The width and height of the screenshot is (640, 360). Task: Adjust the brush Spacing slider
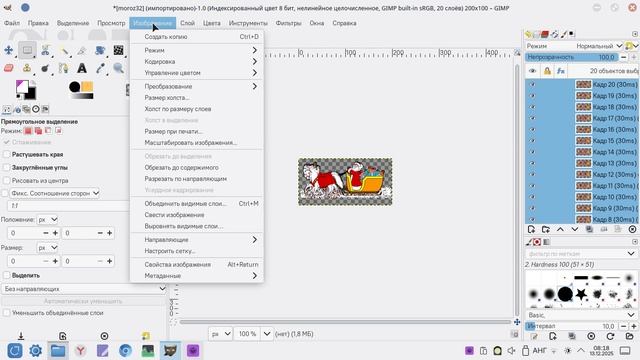(x=571, y=326)
